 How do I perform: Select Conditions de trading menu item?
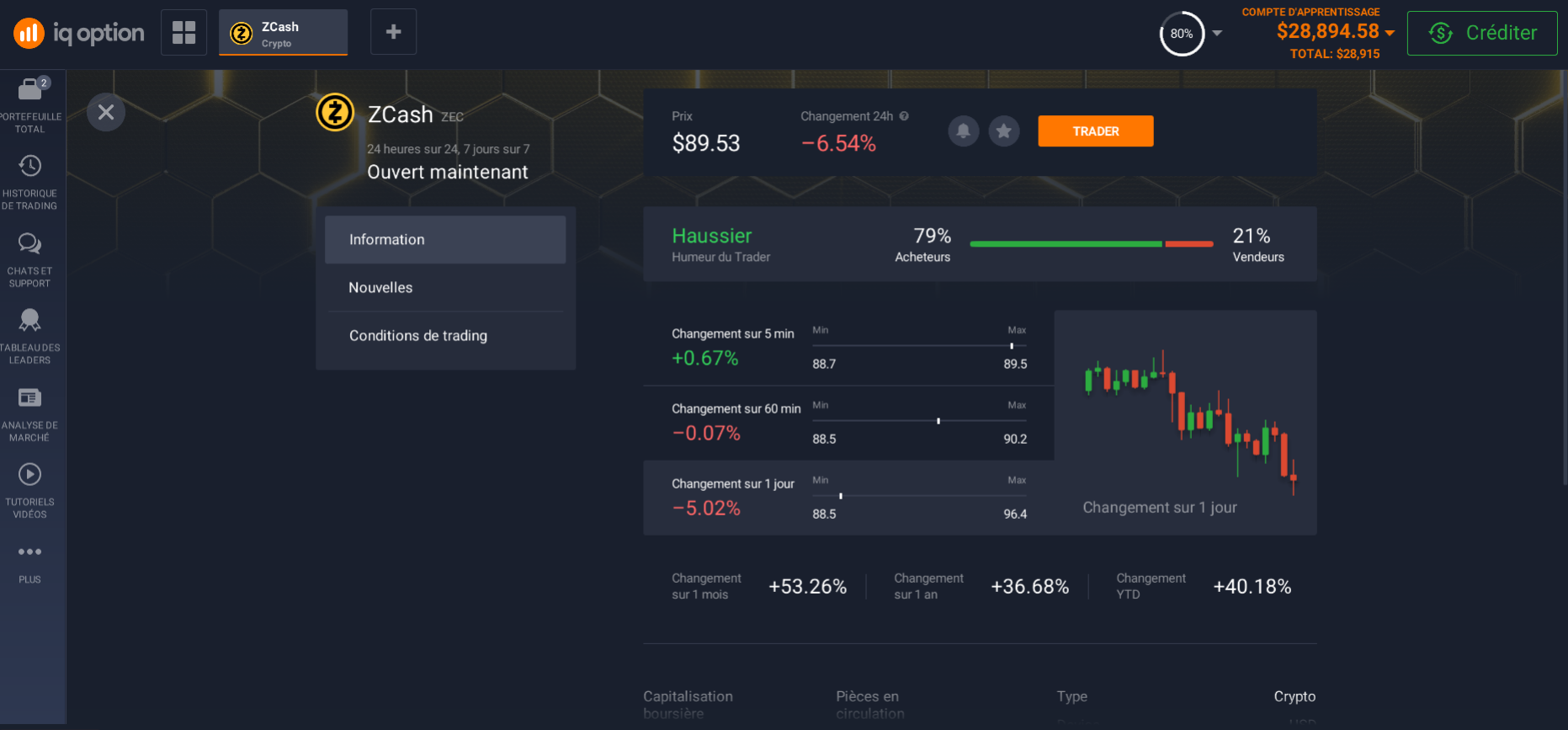point(445,336)
